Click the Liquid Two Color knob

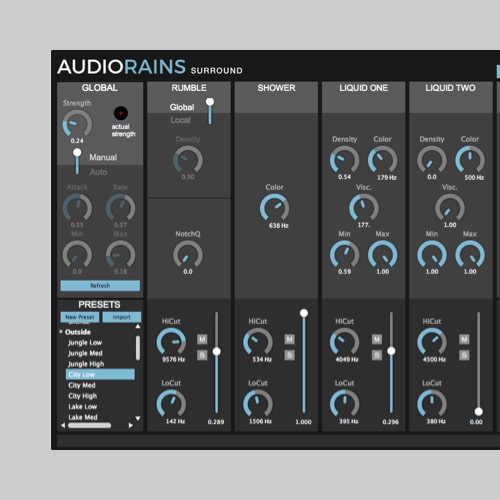tap(470, 160)
